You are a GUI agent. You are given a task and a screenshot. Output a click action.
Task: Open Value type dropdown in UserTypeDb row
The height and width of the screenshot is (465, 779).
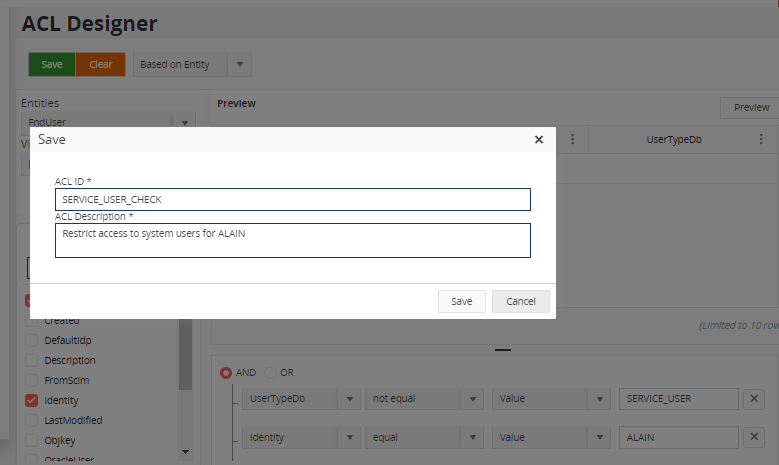tap(600, 399)
